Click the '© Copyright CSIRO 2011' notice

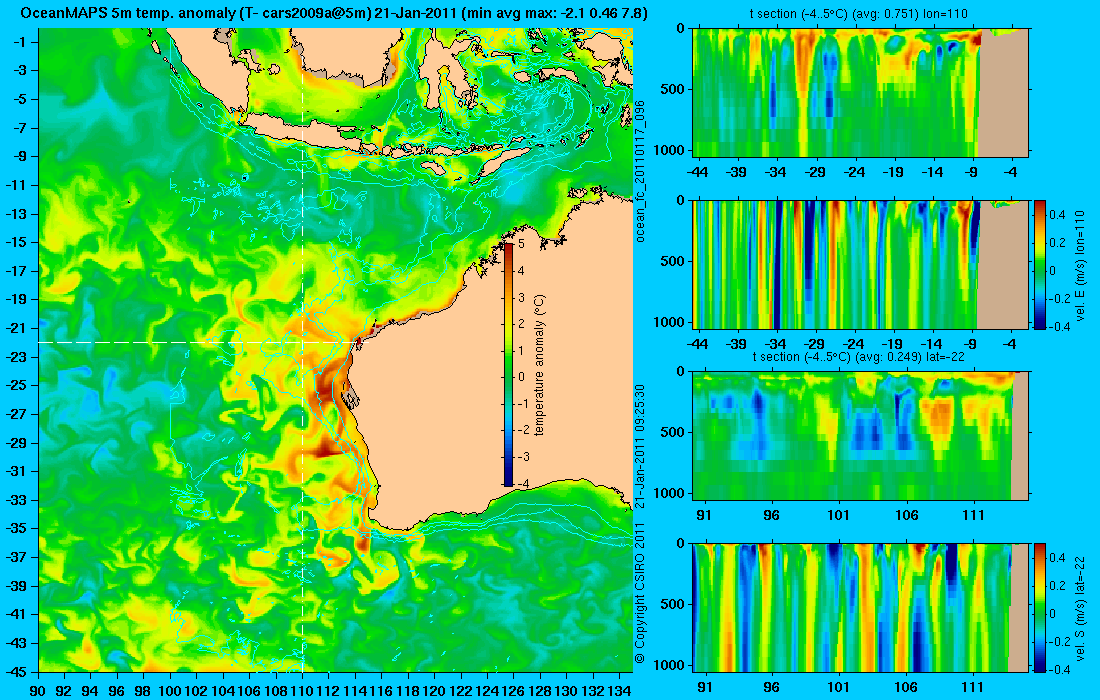coord(640,593)
